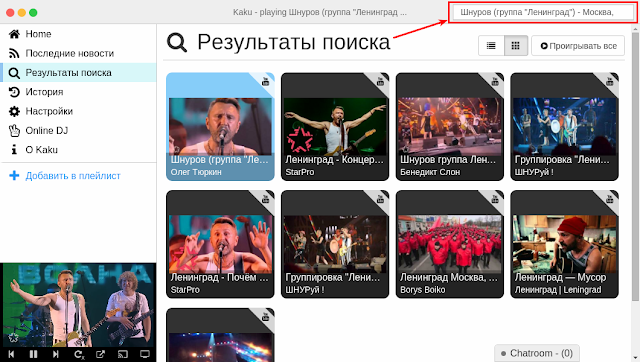The width and height of the screenshot is (640, 362).
Task: Click the vertical scrollbar thumb
Action: 635,167
